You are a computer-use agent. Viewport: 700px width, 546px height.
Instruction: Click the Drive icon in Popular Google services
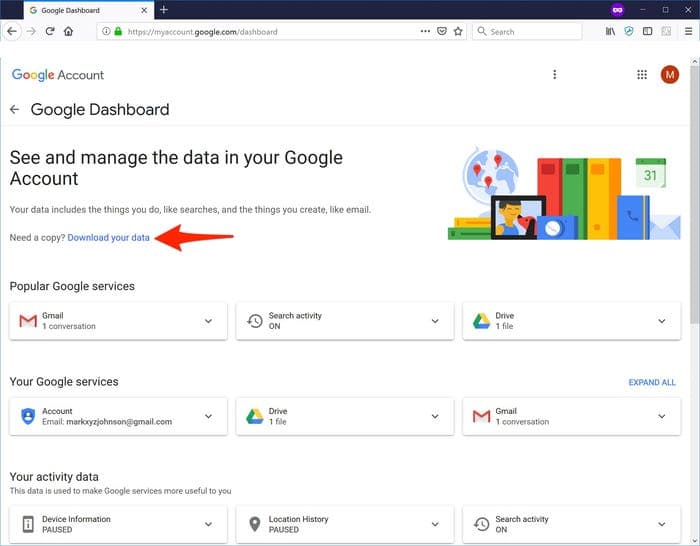481,321
